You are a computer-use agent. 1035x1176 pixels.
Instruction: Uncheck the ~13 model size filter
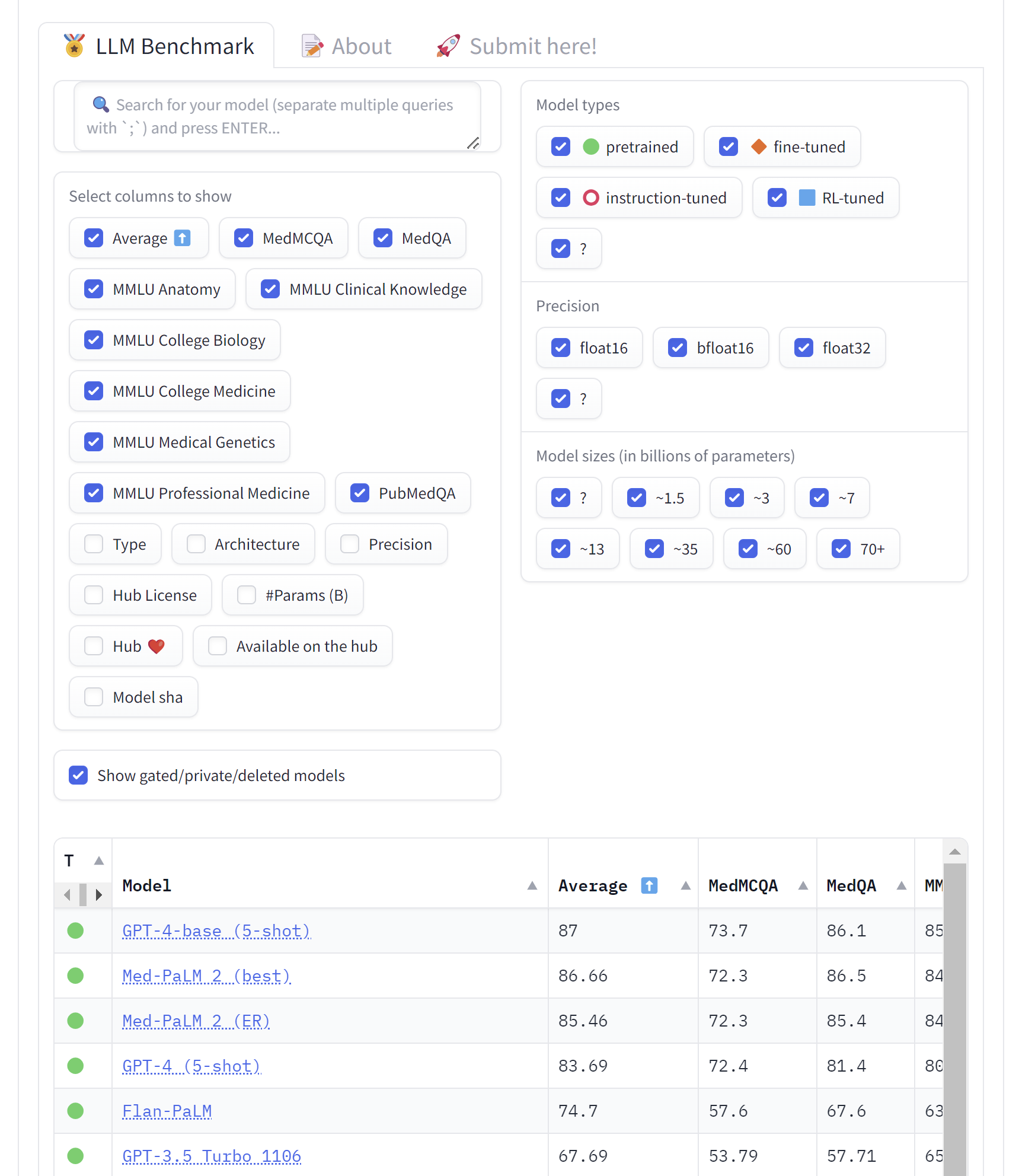click(561, 549)
